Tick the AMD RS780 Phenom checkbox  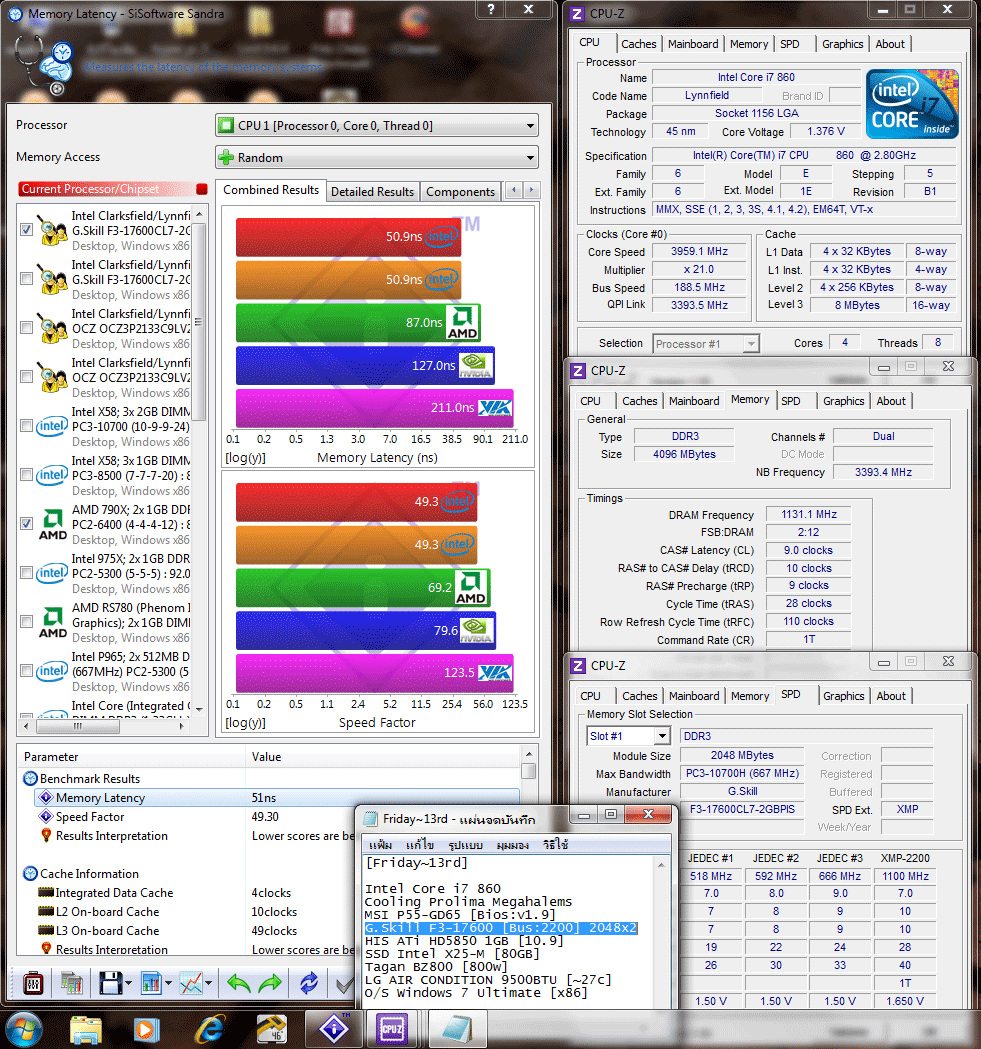click(x=26, y=622)
